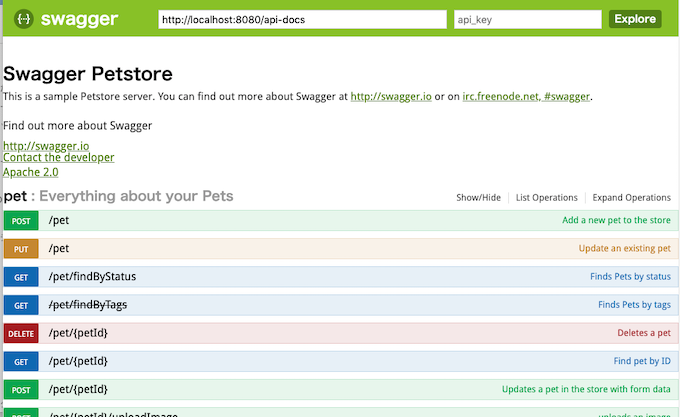Click the PUT badge for /pet

(21, 249)
